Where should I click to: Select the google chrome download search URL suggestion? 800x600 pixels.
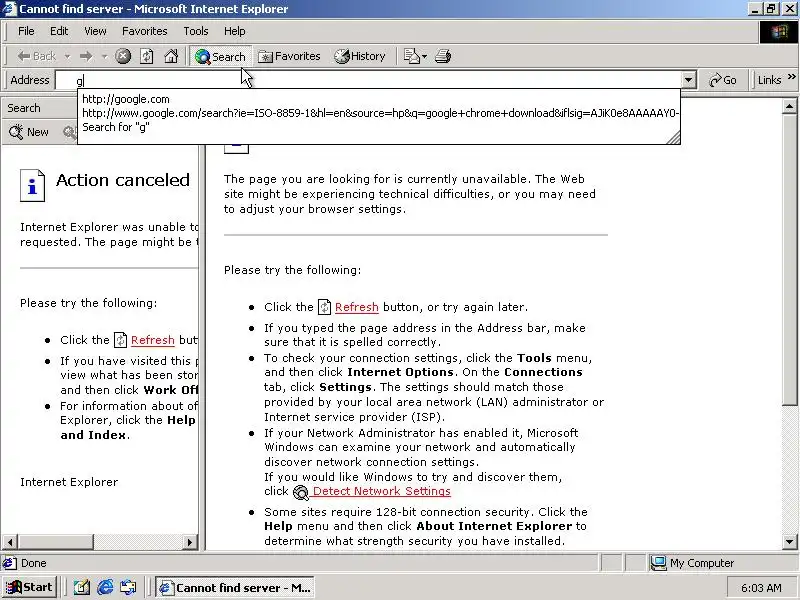[x=379, y=113]
